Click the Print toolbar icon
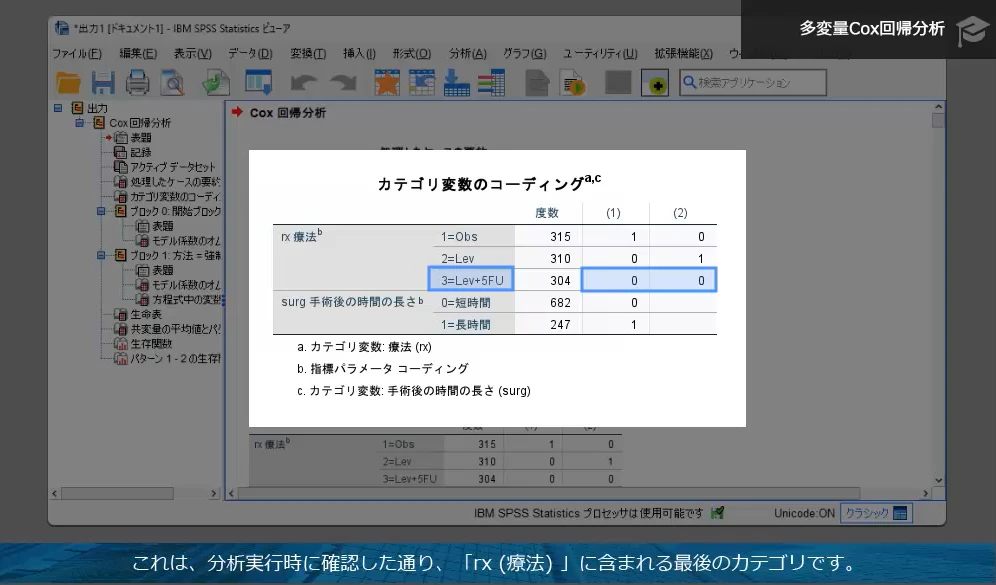Viewport: 996px width, 585px height. point(137,83)
